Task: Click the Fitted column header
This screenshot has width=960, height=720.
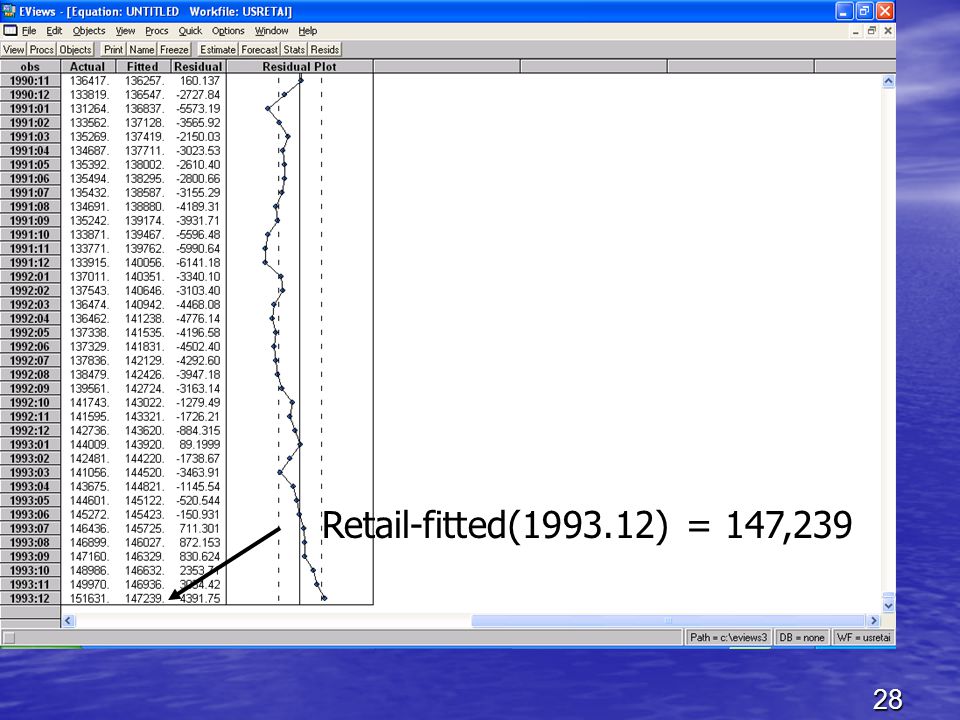Action: (143, 67)
